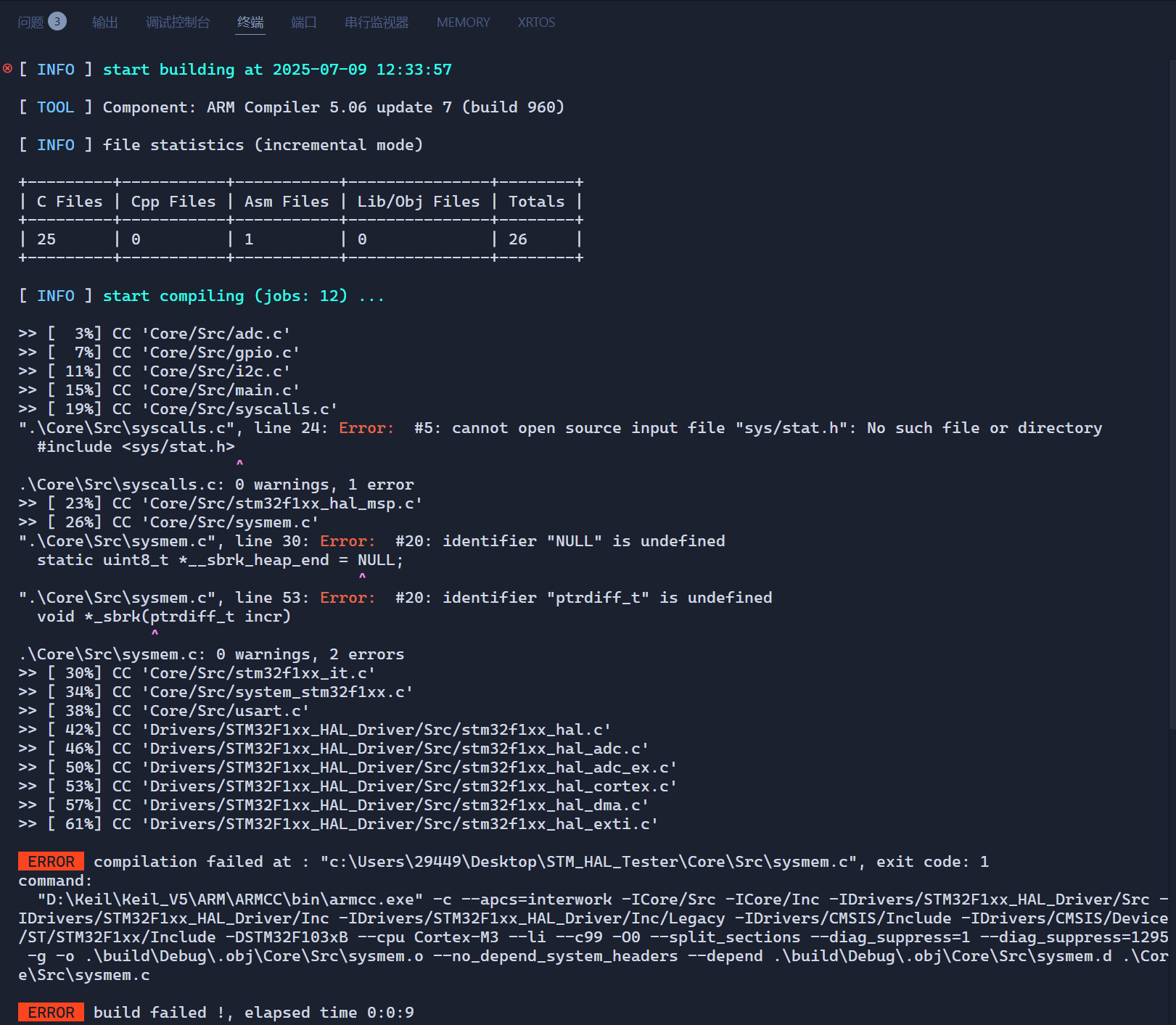1176x1025 pixels.
Task: Click 'start compiling (jobs: 12) ...' text
Action: pos(244,296)
